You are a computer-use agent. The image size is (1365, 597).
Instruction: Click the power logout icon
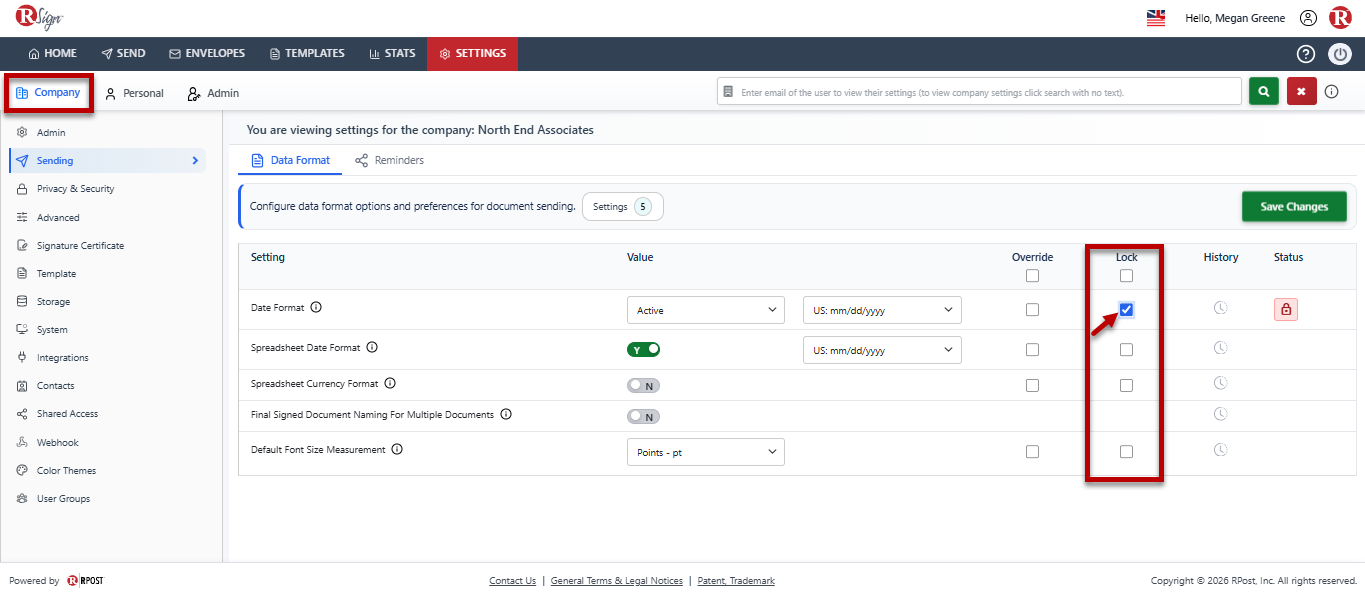pos(1340,54)
